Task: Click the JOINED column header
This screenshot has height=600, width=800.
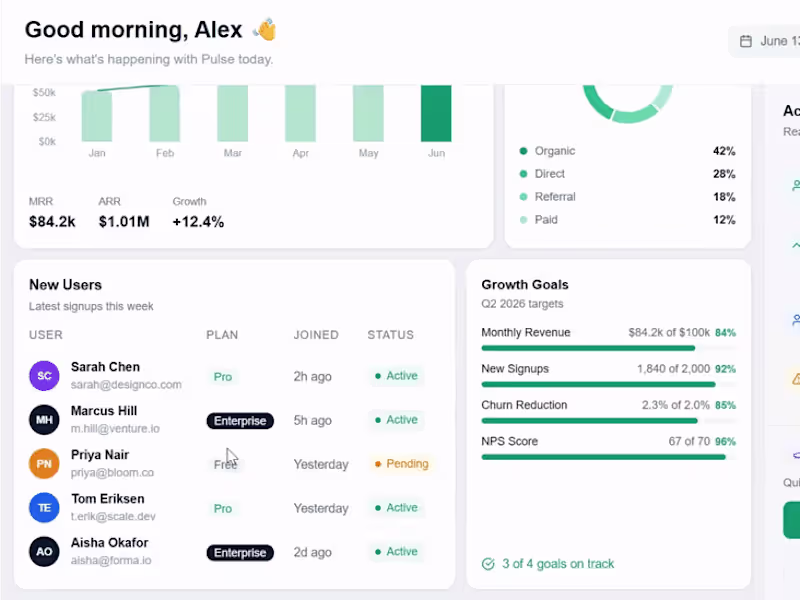Action: tap(316, 335)
